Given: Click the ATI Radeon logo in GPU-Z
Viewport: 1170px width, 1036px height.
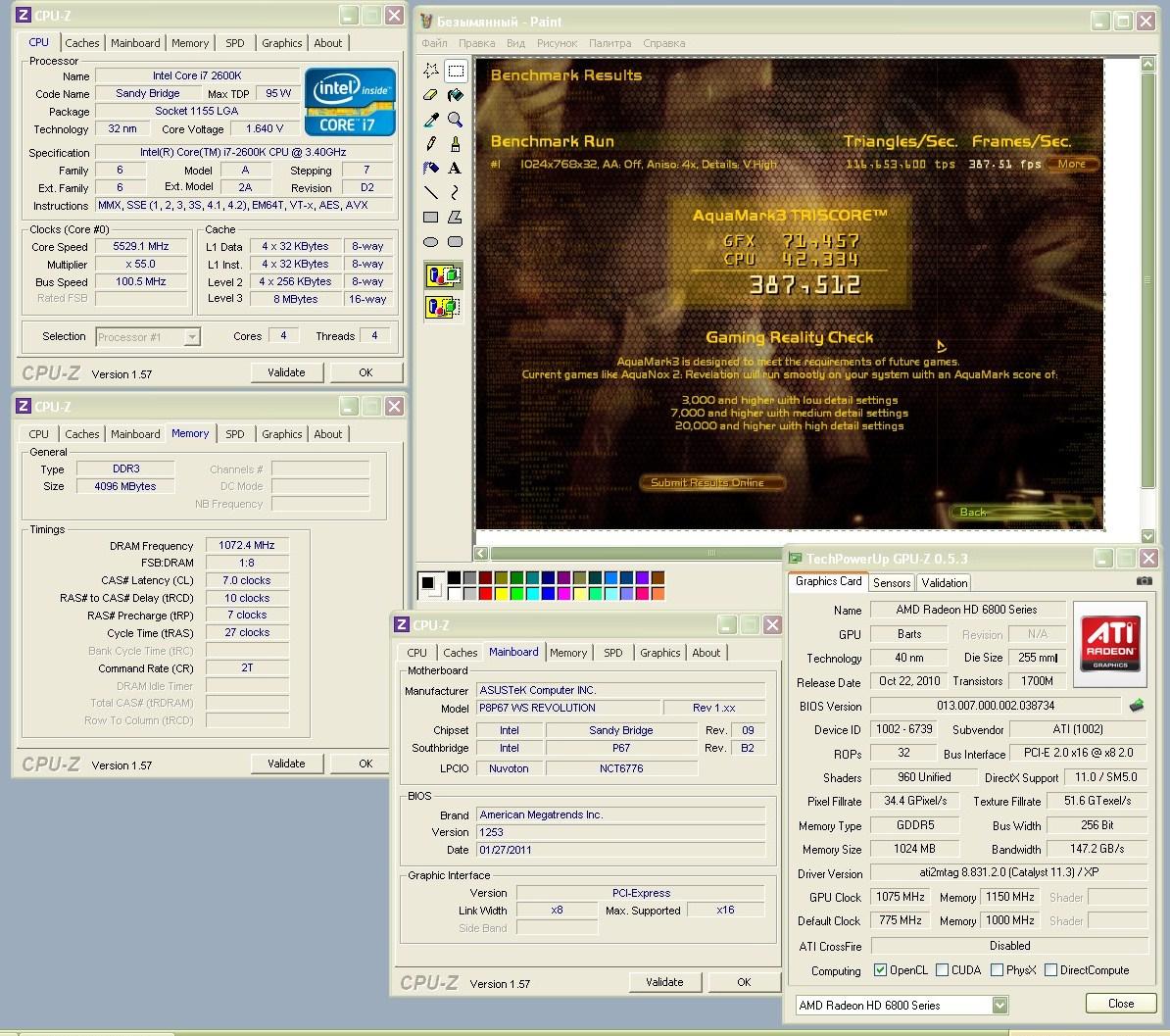Looking at the screenshot, I should 1110,643.
